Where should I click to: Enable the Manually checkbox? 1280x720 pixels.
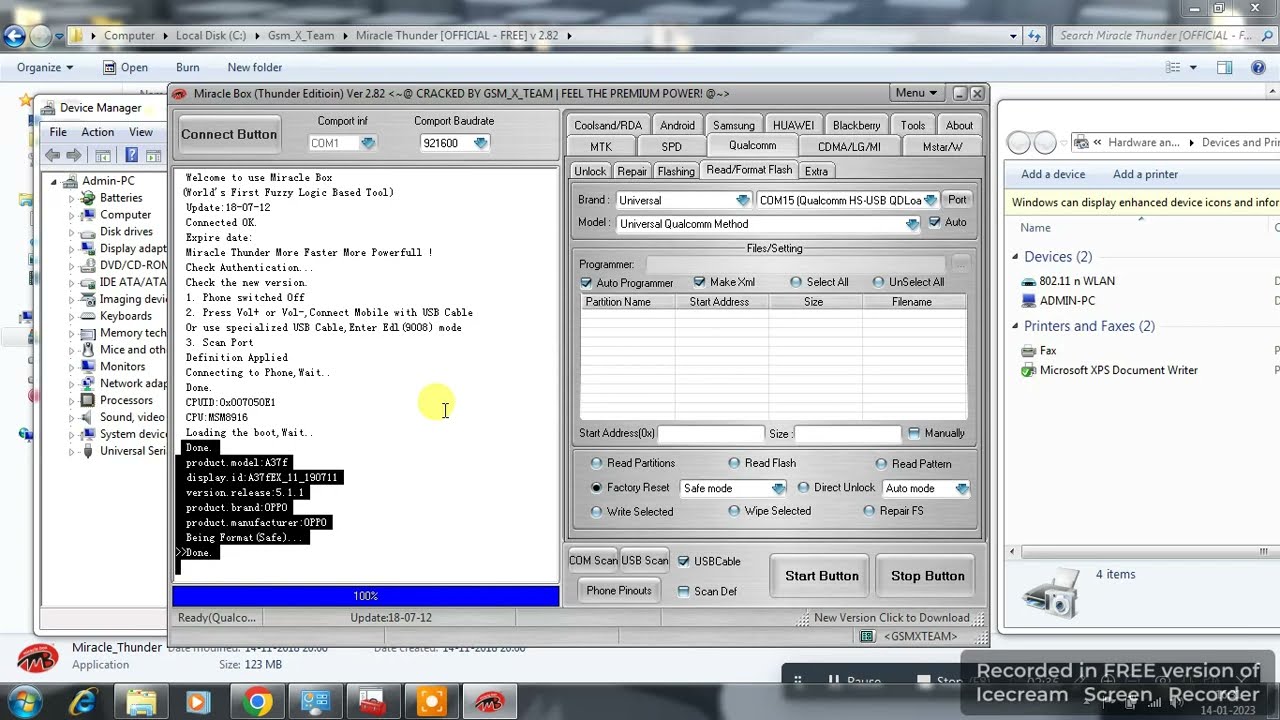point(914,433)
